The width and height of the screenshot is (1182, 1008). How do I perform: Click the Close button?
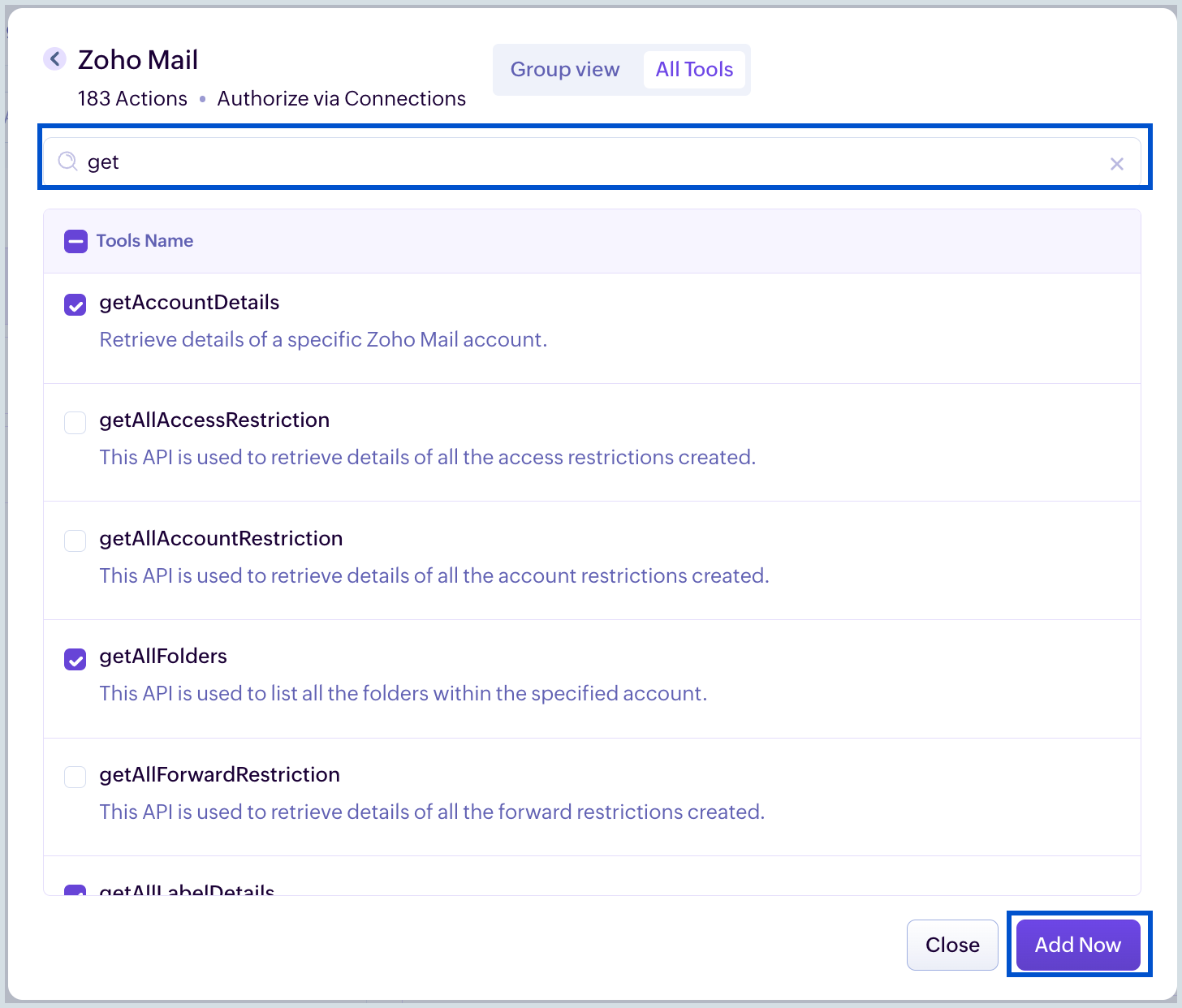click(x=952, y=945)
